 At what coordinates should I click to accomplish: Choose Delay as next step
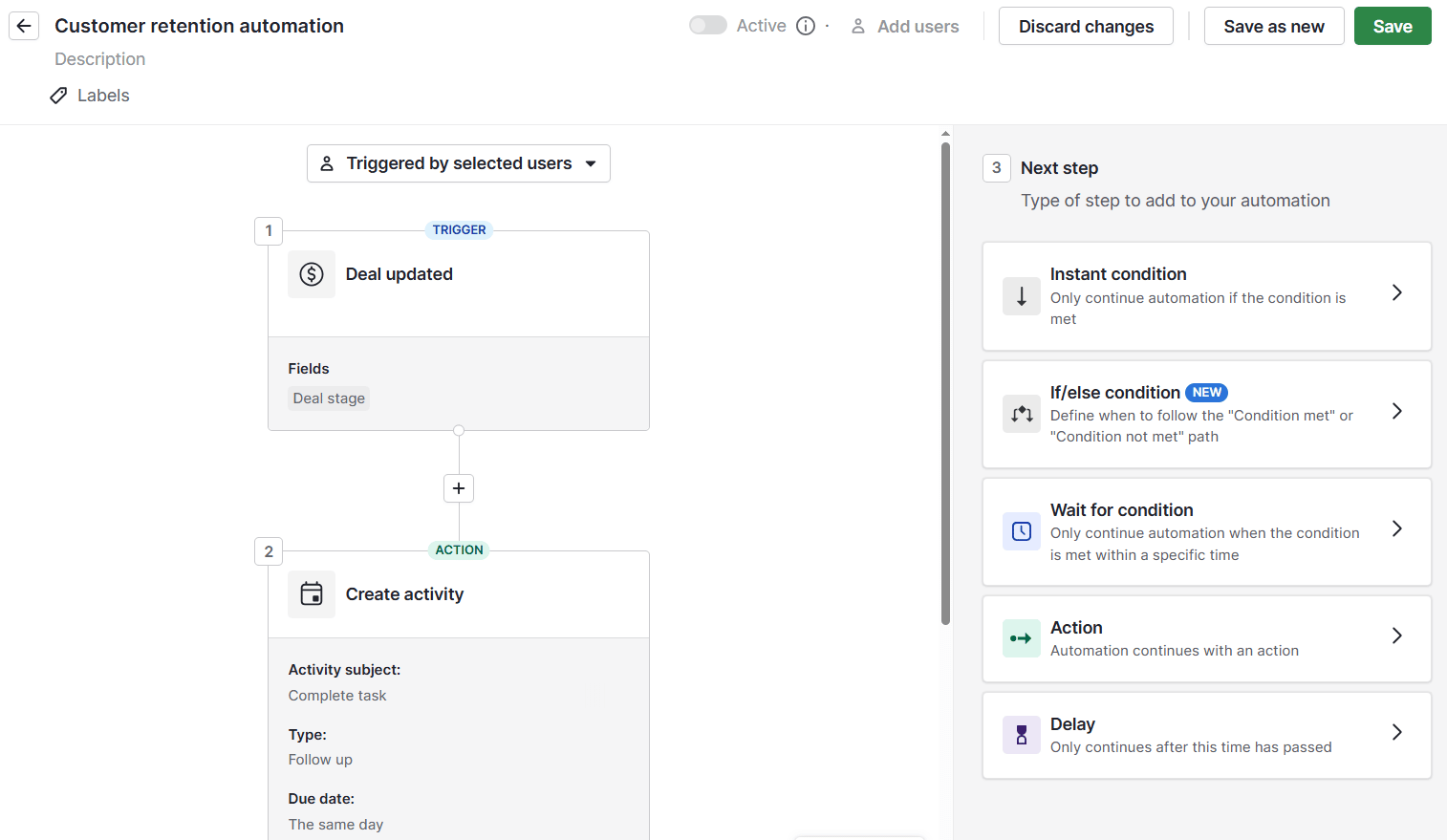(x=1207, y=735)
